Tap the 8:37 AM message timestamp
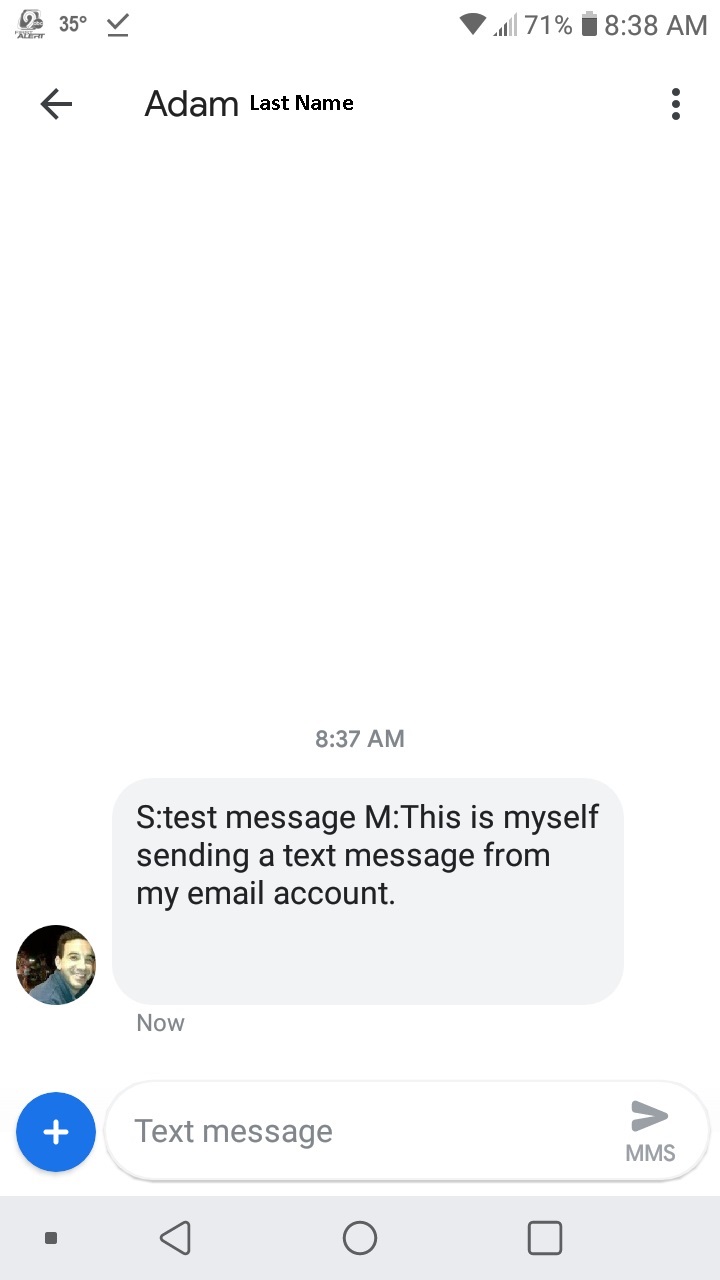The width and height of the screenshot is (720, 1280). [360, 739]
